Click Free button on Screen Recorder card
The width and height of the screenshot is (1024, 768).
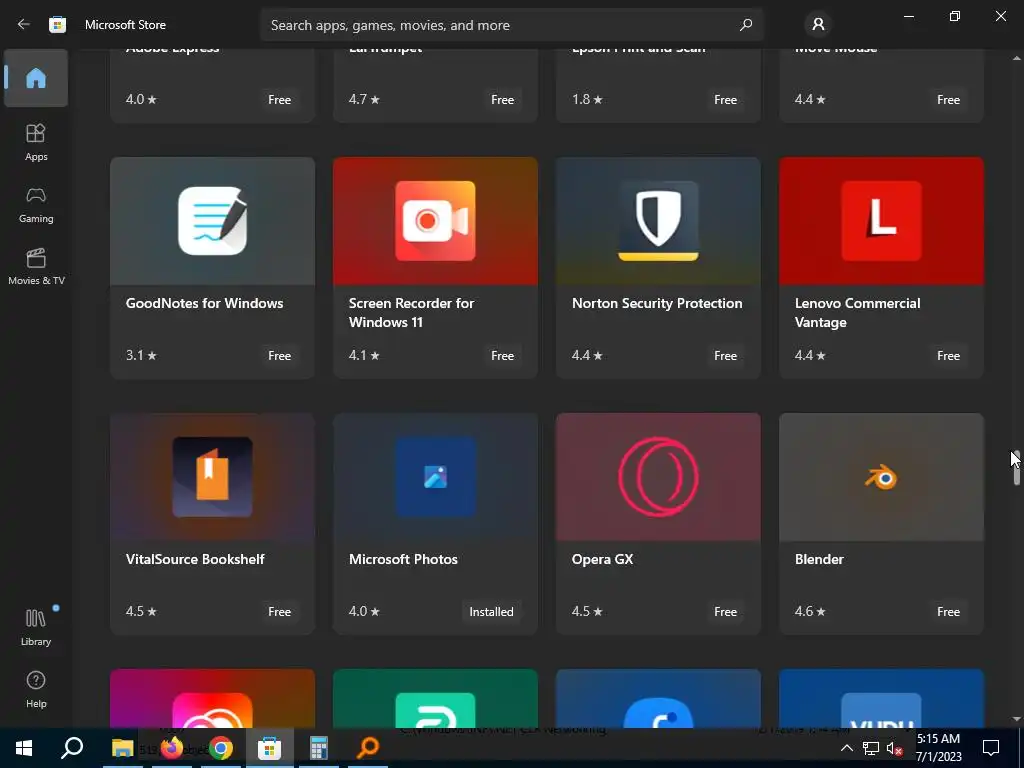(502, 355)
